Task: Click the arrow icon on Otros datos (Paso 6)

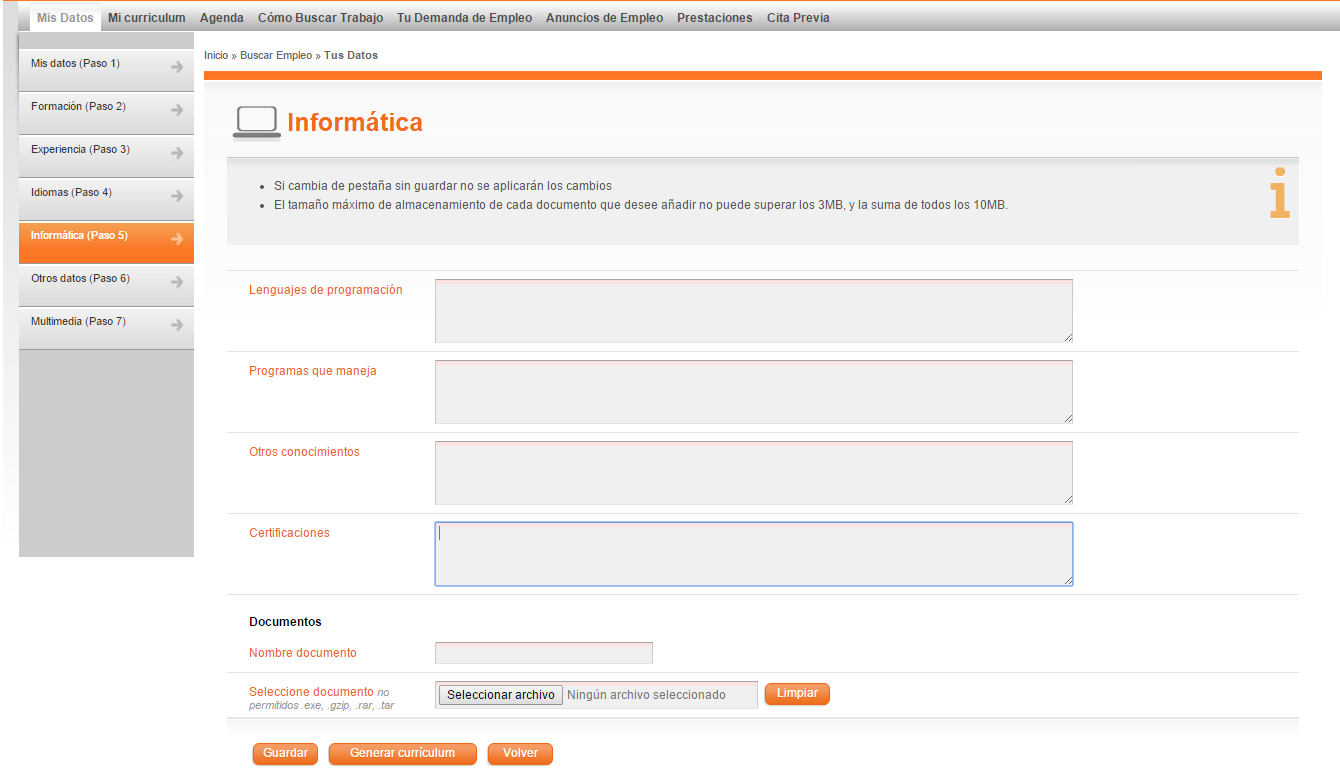Action: coord(177,278)
